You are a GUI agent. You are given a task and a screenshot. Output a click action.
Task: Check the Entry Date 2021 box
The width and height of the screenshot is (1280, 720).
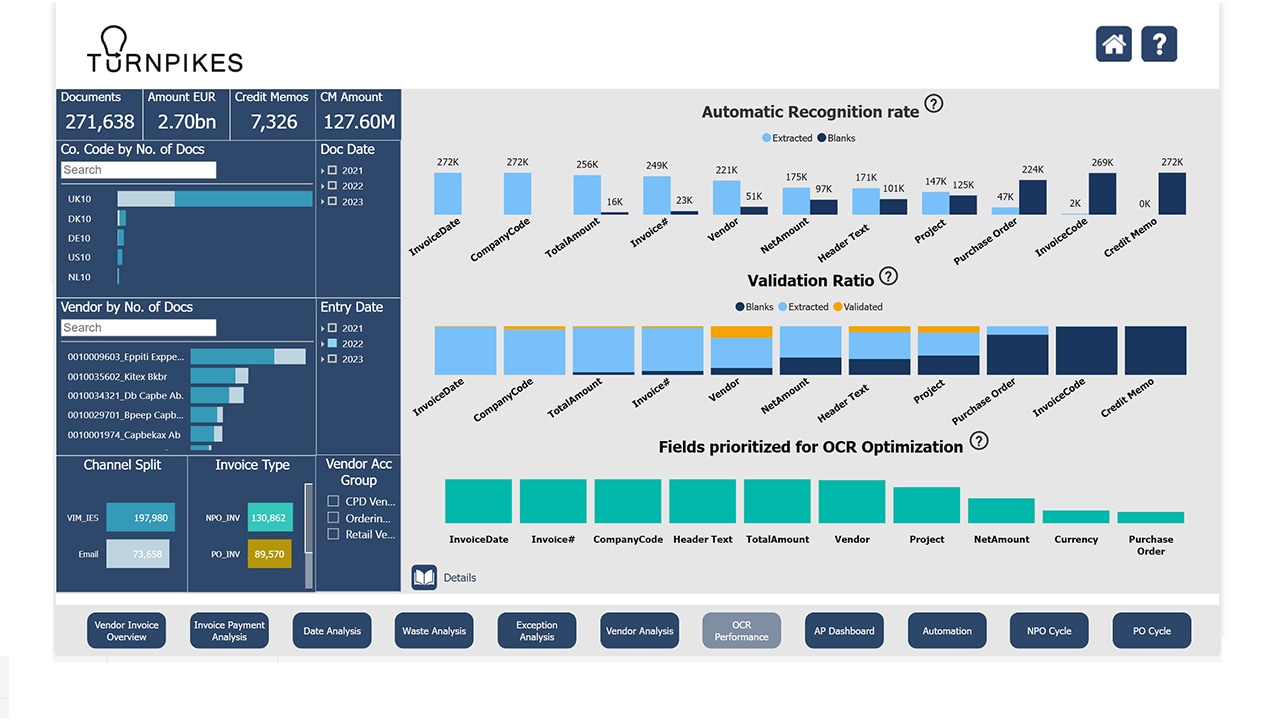pos(332,328)
